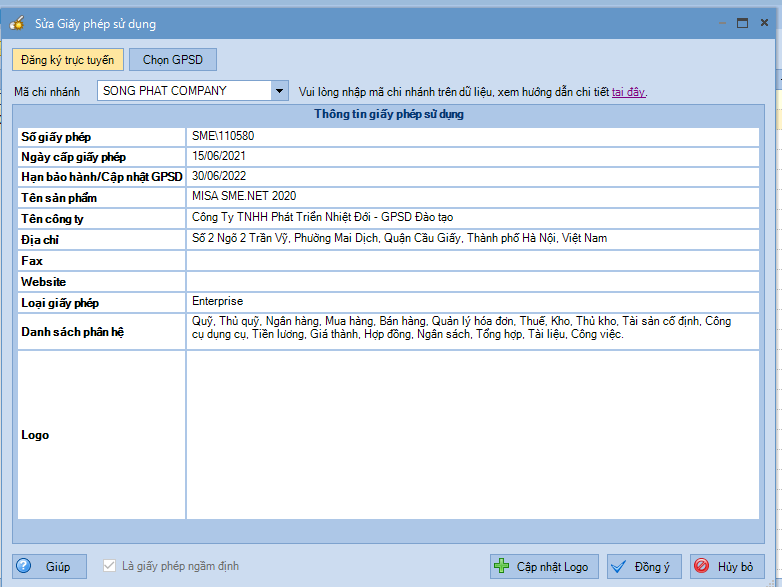The height and width of the screenshot is (587, 782).
Task: Click the Đăng ký trực tuyến button
Action: pyautogui.click(x=68, y=60)
